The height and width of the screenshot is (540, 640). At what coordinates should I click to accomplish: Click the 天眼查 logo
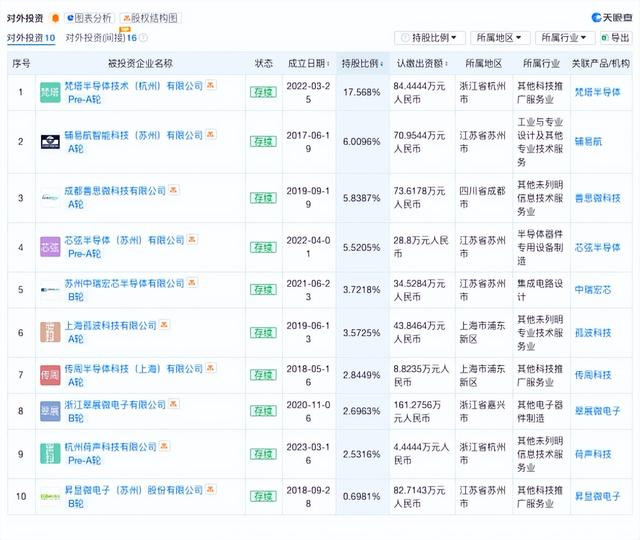[x=611, y=18]
